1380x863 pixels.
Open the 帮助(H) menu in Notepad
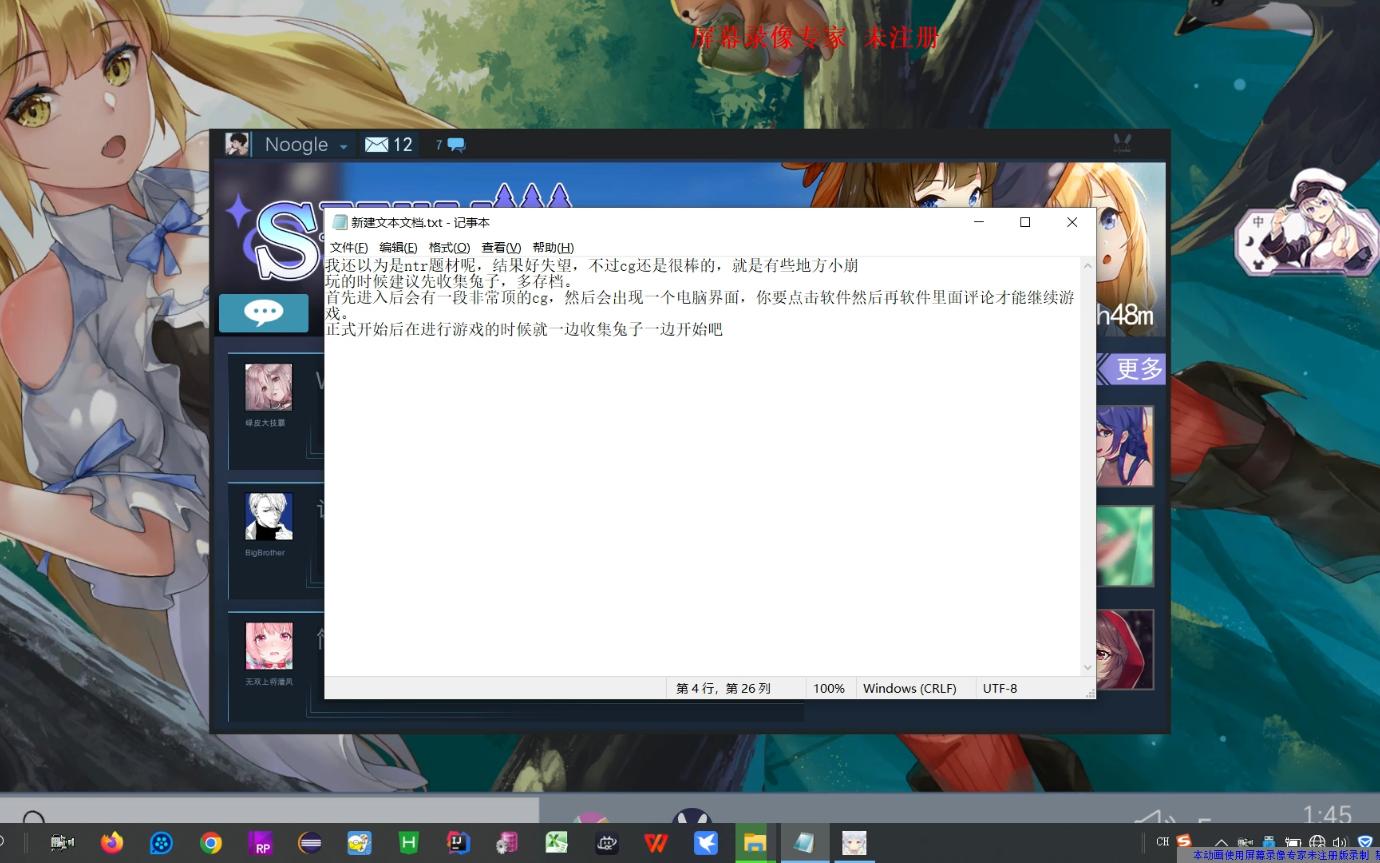pyautogui.click(x=553, y=247)
